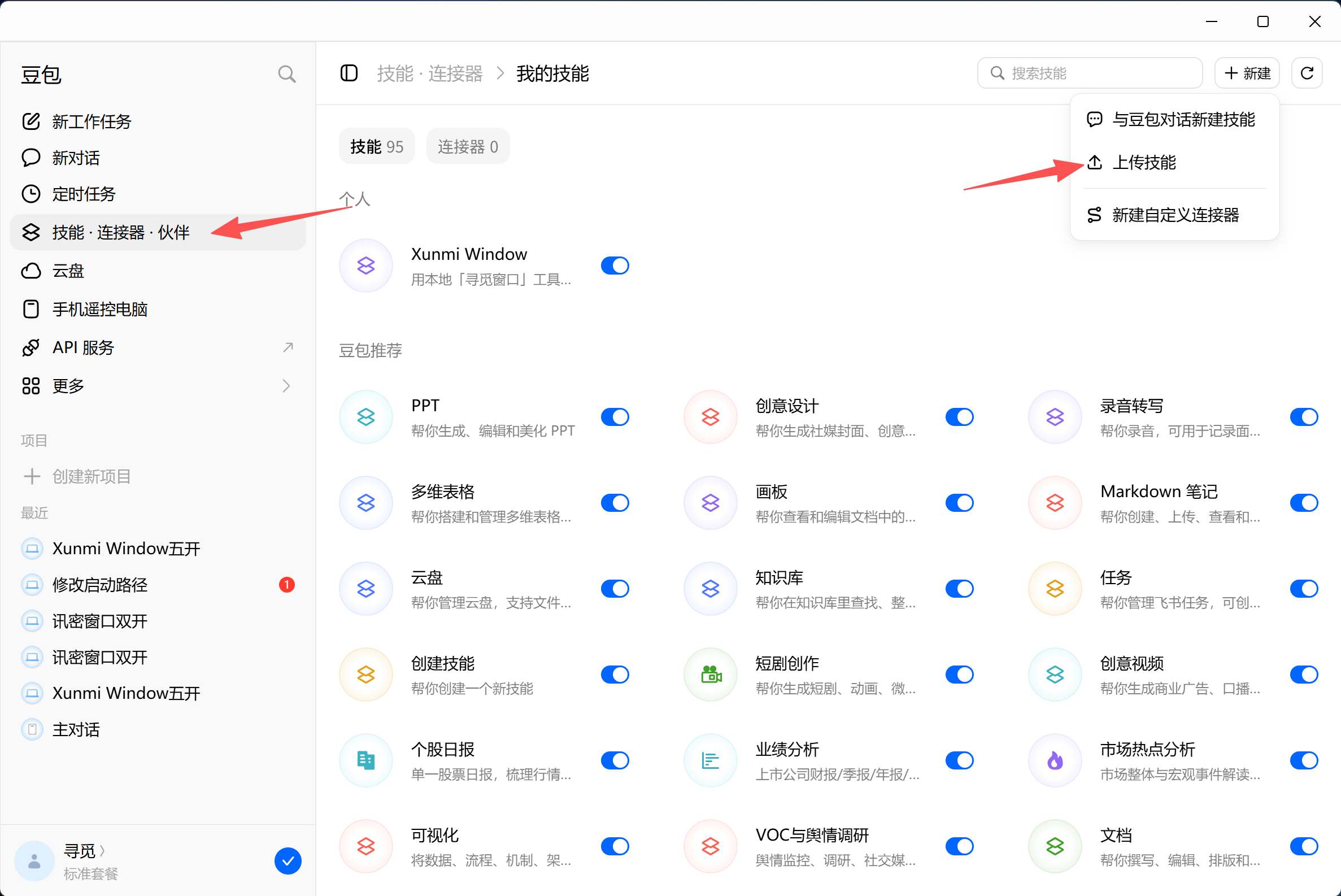Open the PPT skill icon
1341x896 pixels.
365,417
